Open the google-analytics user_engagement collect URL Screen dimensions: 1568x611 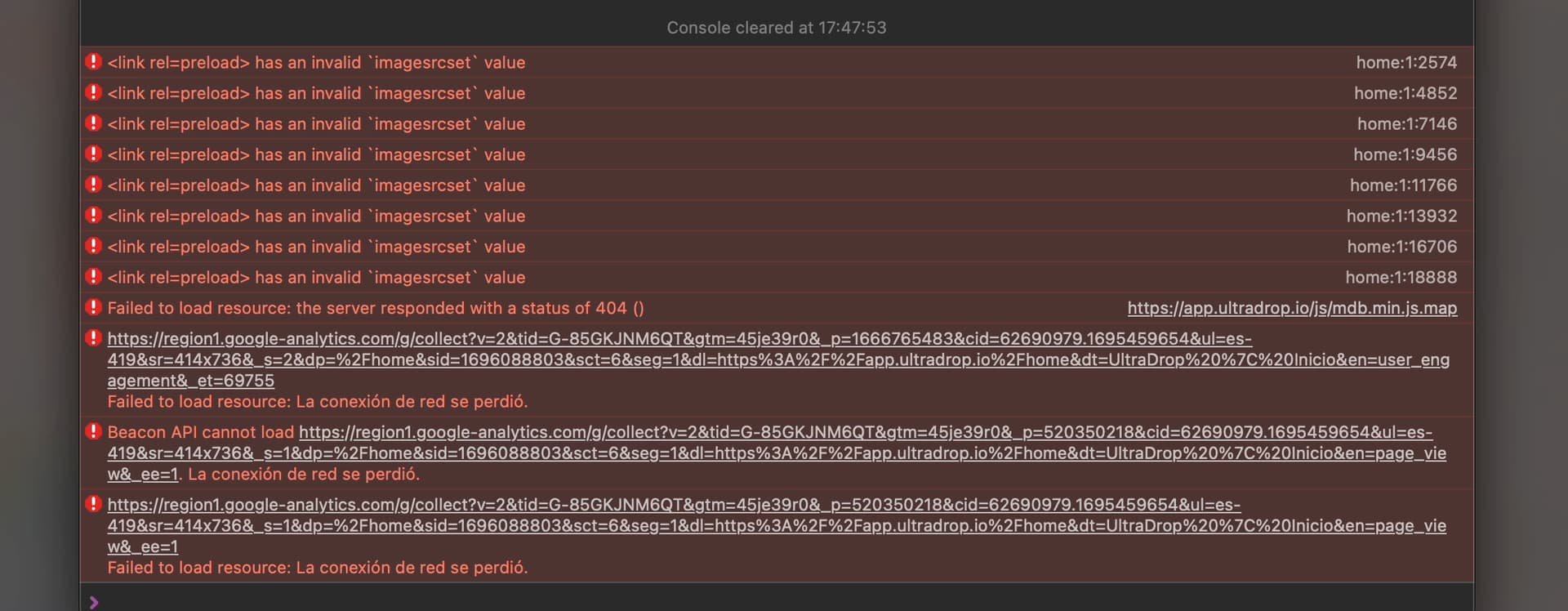[777, 359]
